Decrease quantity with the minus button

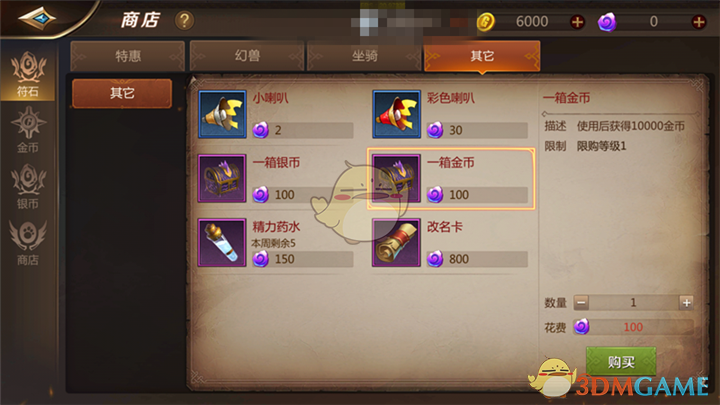pos(581,303)
